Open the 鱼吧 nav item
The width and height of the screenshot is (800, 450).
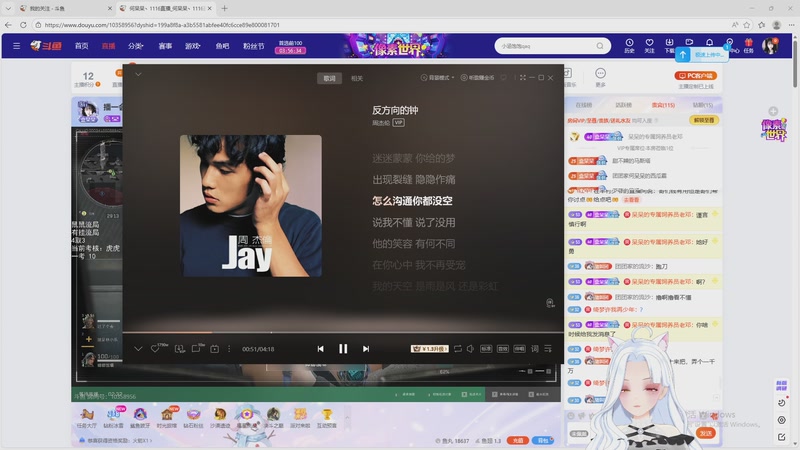222,46
